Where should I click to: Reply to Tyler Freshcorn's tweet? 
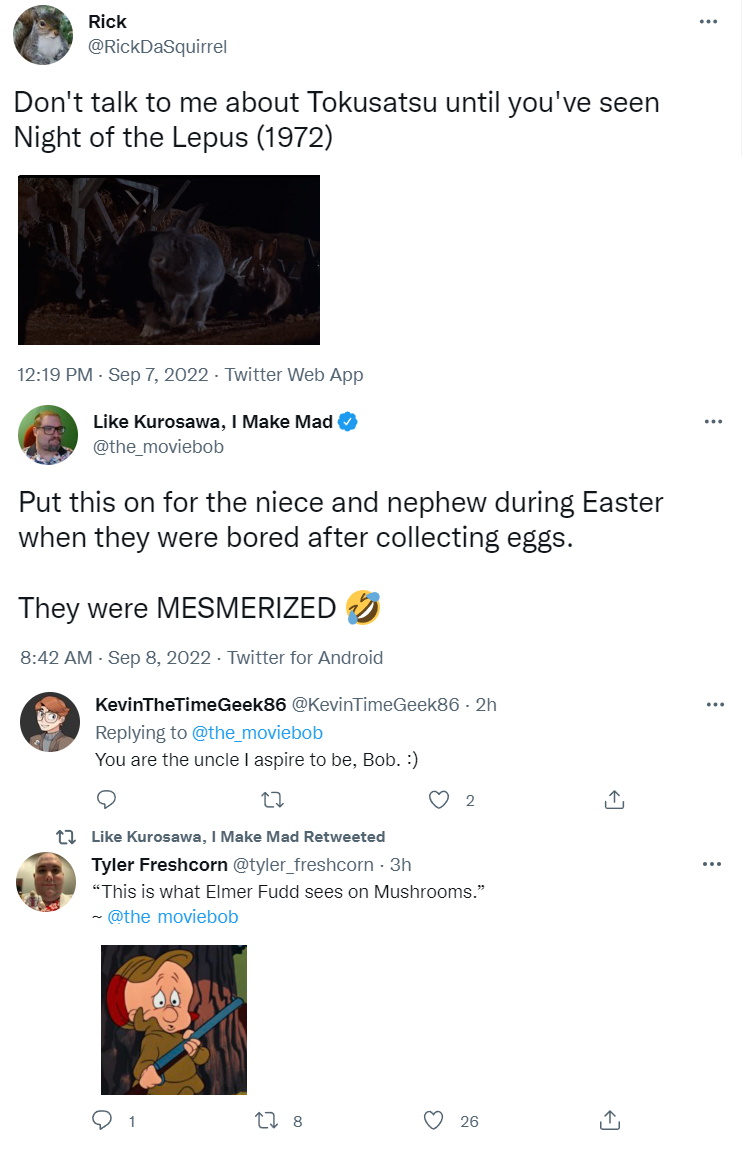(102, 1120)
